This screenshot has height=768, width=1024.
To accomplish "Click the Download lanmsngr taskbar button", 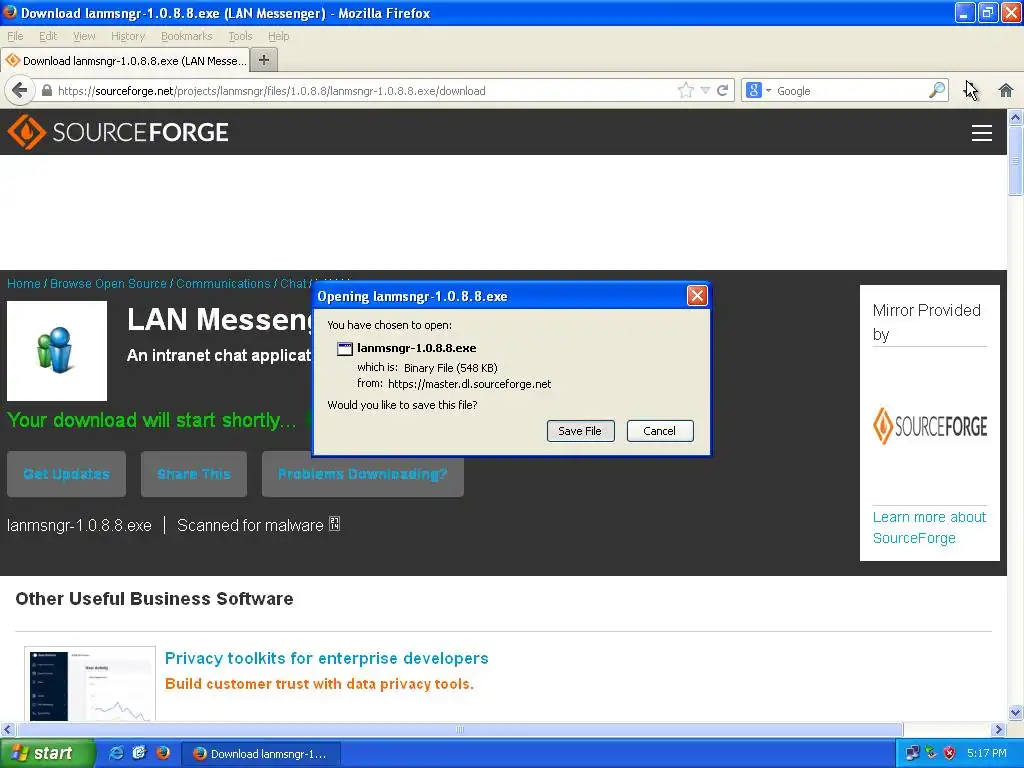I will pyautogui.click(x=260, y=754).
